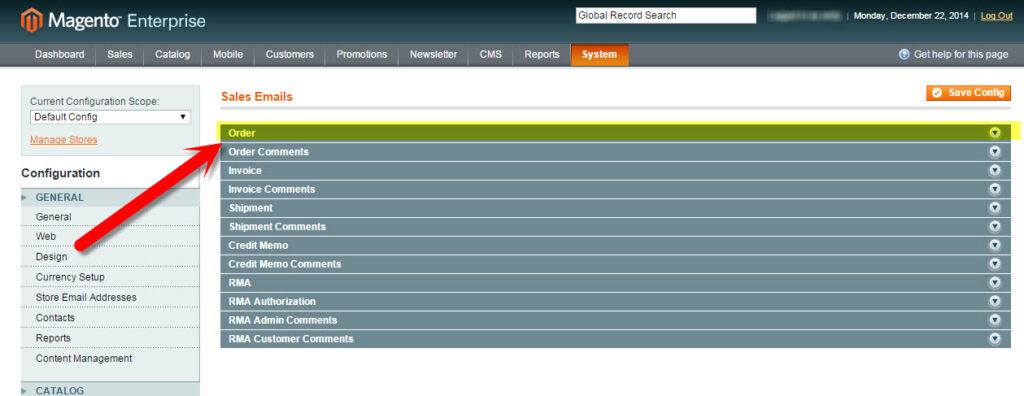Click the Invoice section arrow icon

[995, 171]
